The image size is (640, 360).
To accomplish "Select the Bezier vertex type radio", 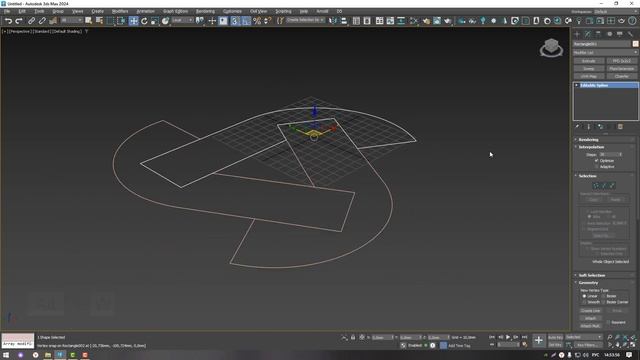I will (603, 296).
